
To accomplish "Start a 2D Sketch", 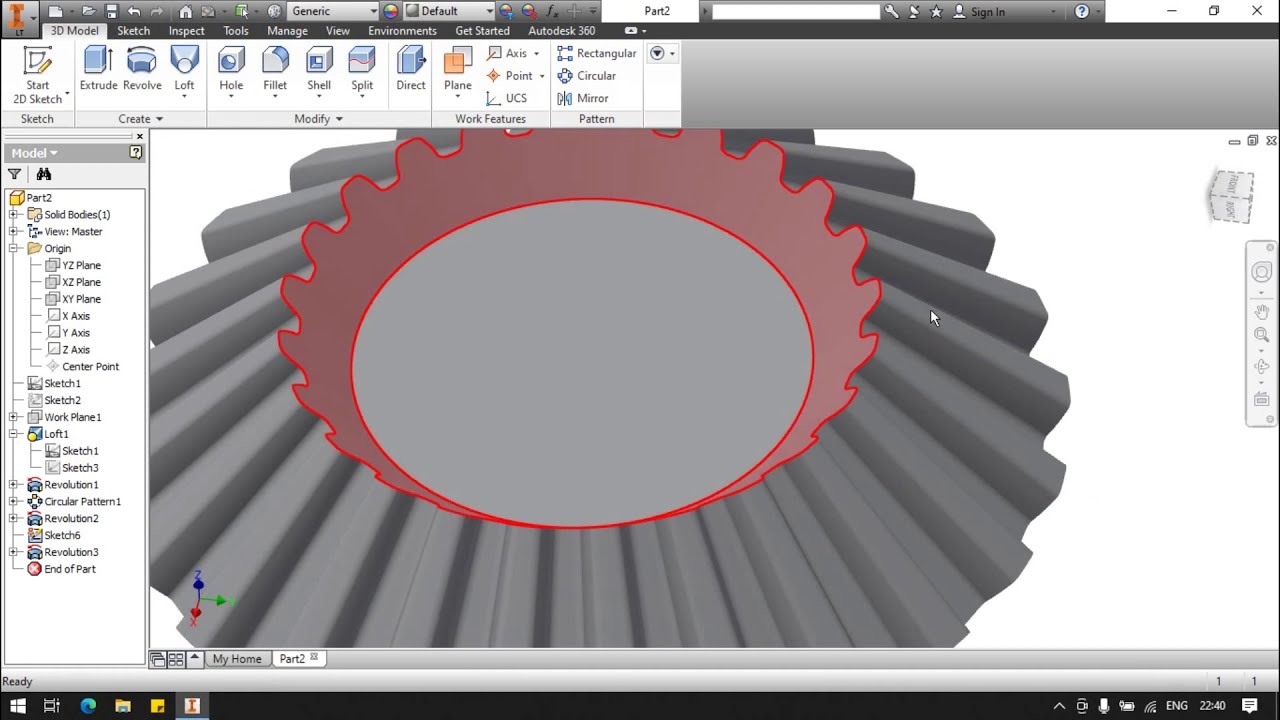I will (x=38, y=75).
